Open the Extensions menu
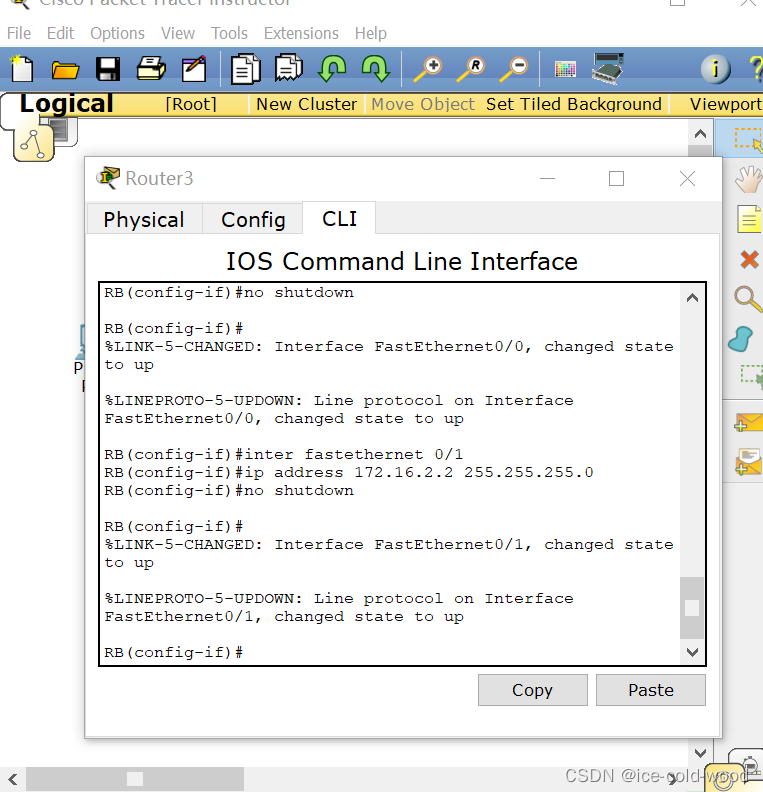This screenshot has height=792, width=763. tap(301, 33)
